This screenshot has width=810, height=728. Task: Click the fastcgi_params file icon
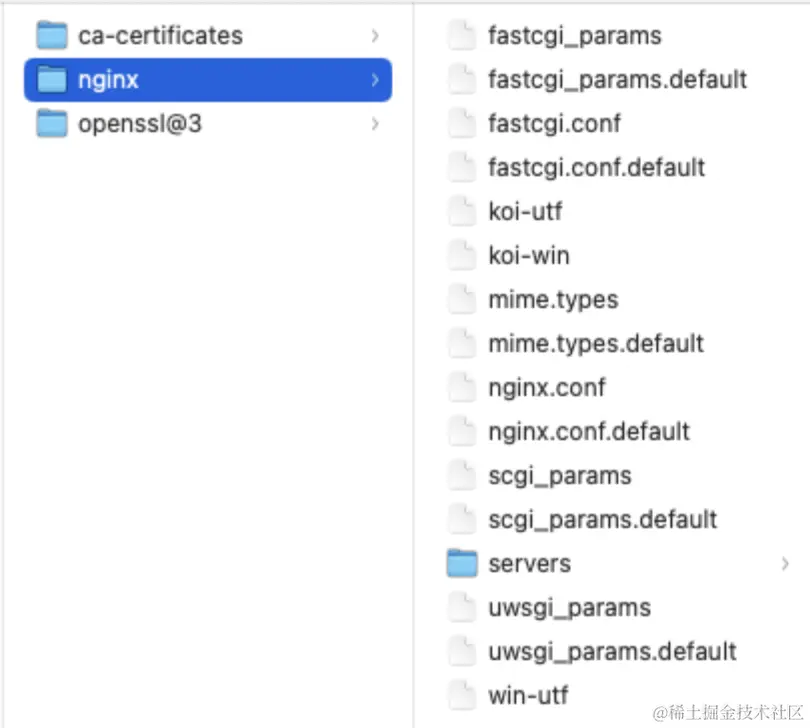point(462,35)
